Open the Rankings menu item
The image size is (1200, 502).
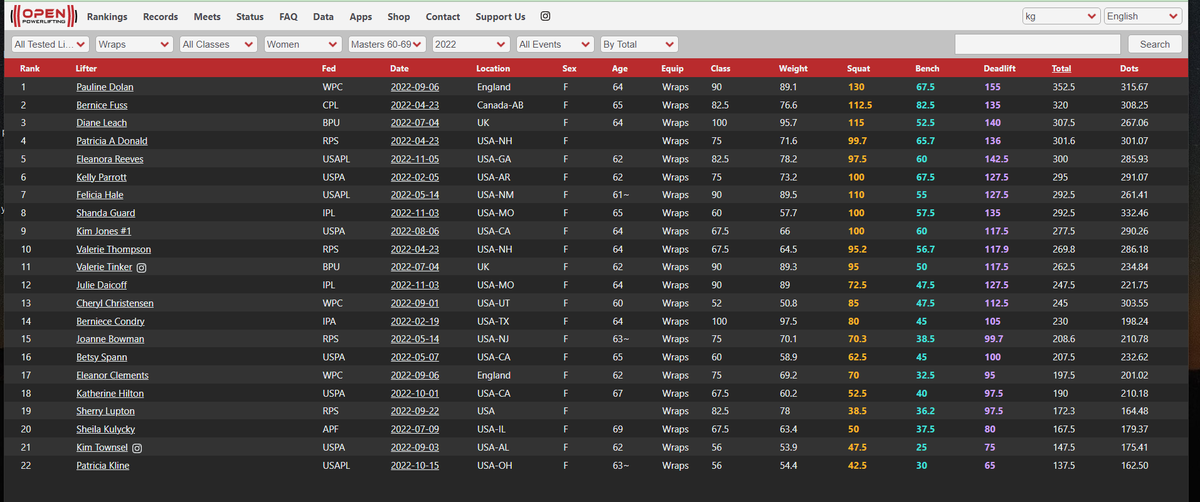pos(107,17)
